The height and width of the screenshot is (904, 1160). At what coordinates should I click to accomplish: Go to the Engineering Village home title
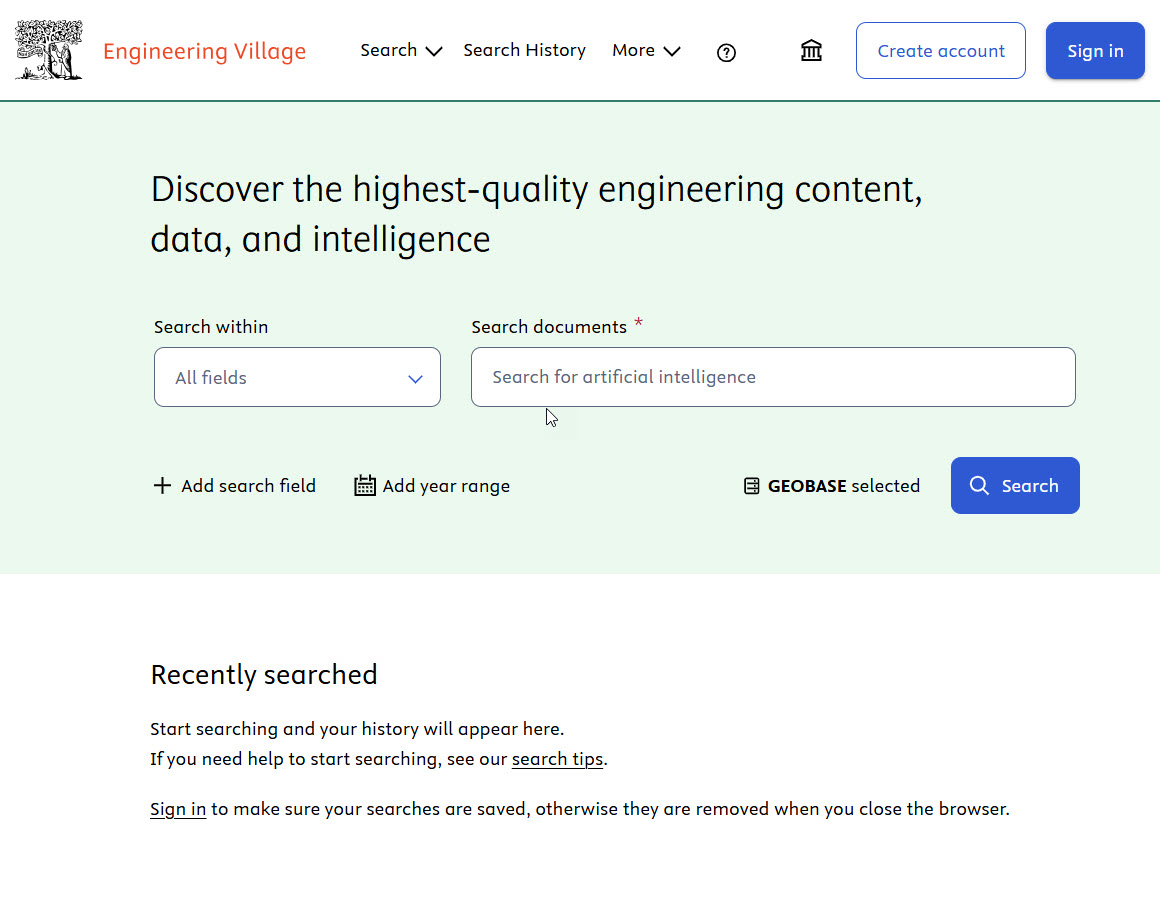[x=204, y=51]
